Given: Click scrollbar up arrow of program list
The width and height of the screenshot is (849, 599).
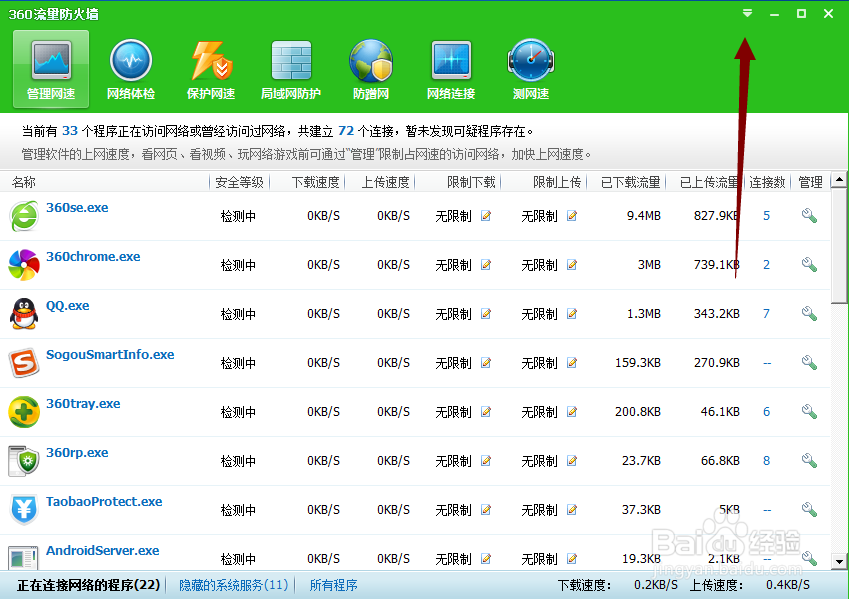Looking at the screenshot, I should pyautogui.click(x=839, y=180).
